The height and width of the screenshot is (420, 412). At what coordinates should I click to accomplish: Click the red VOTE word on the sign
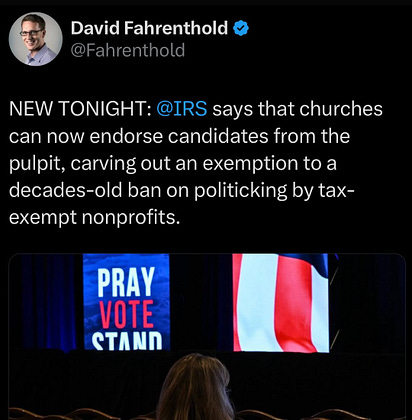tap(126, 314)
